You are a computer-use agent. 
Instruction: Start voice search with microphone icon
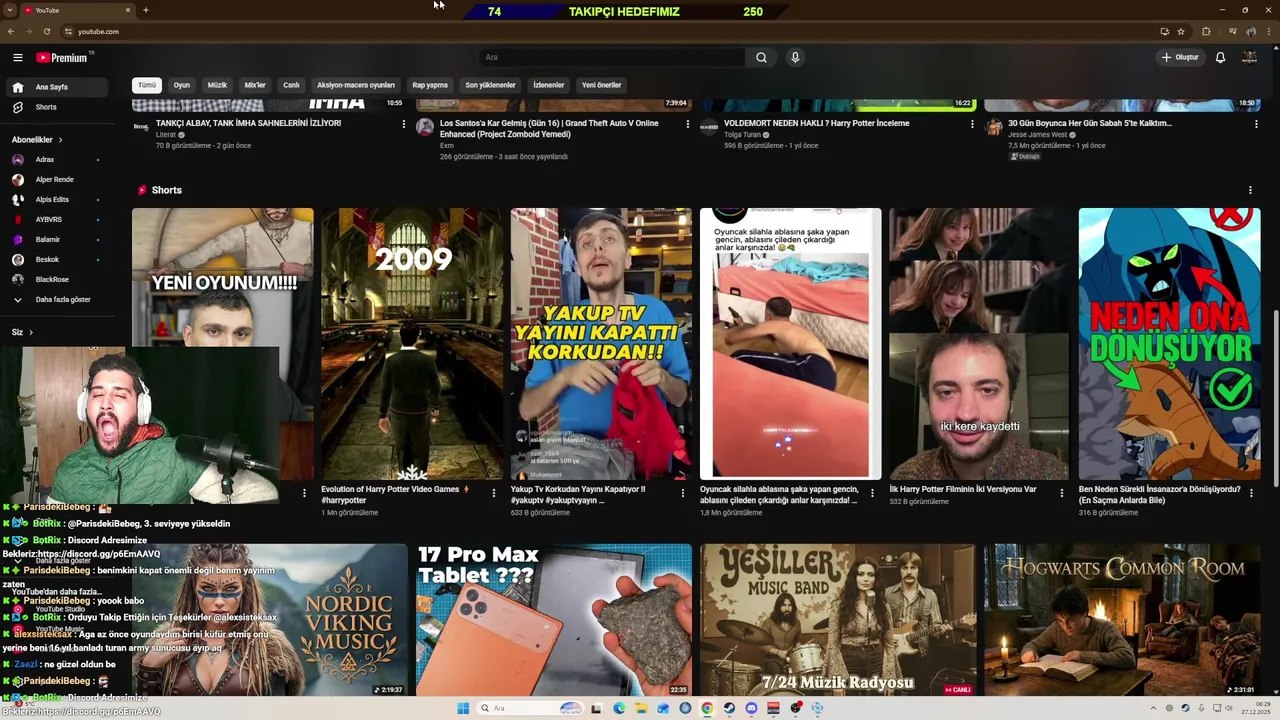pos(795,58)
